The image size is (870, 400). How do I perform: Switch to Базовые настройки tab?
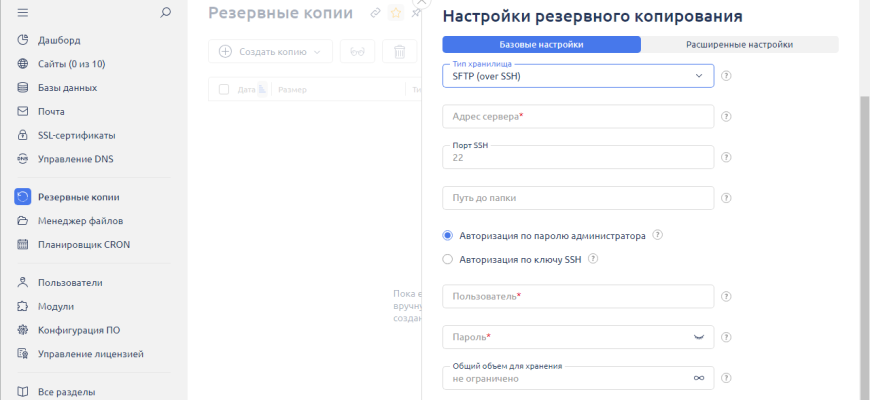pos(541,44)
